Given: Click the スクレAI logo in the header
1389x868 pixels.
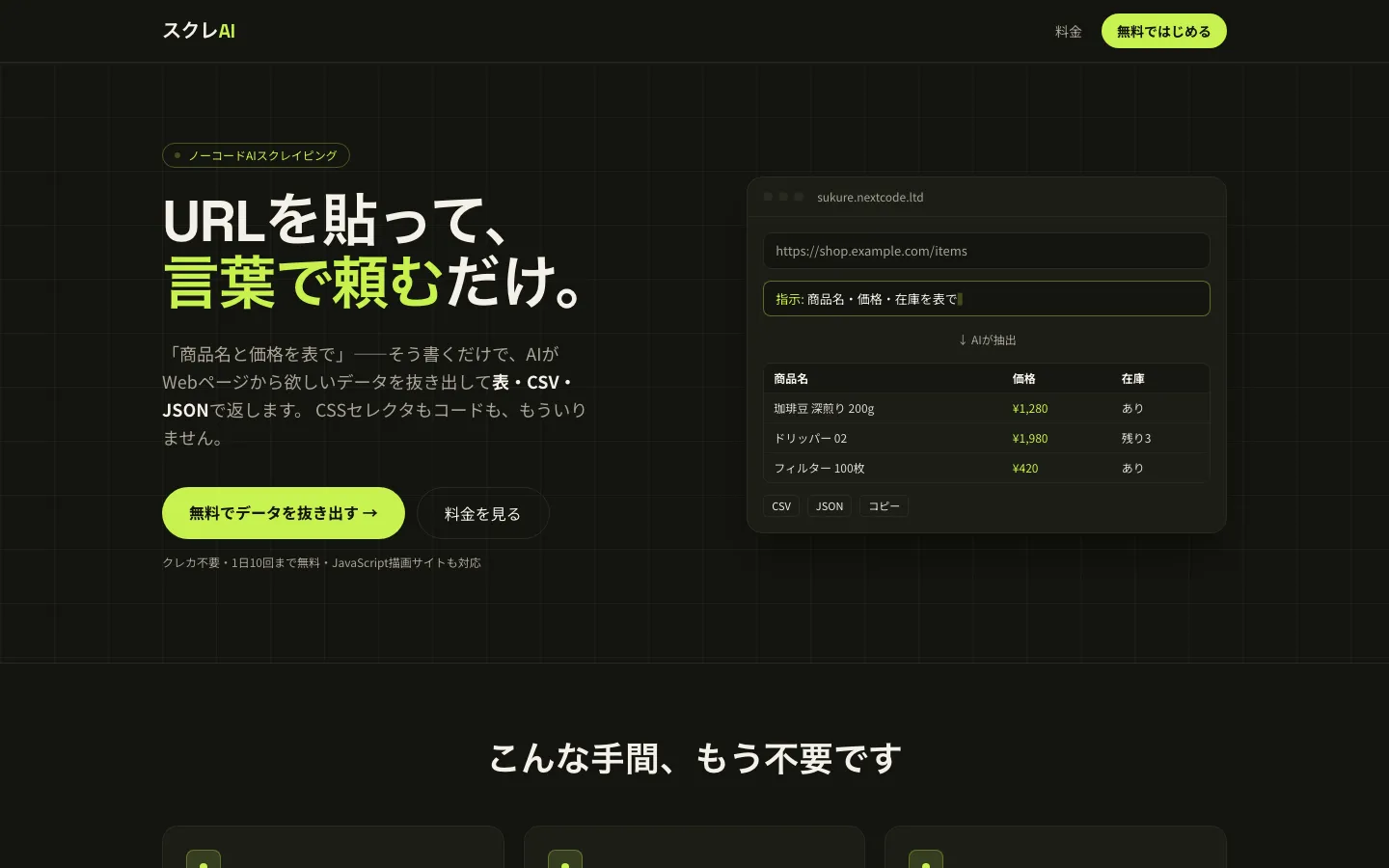Looking at the screenshot, I should (x=199, y=31).
